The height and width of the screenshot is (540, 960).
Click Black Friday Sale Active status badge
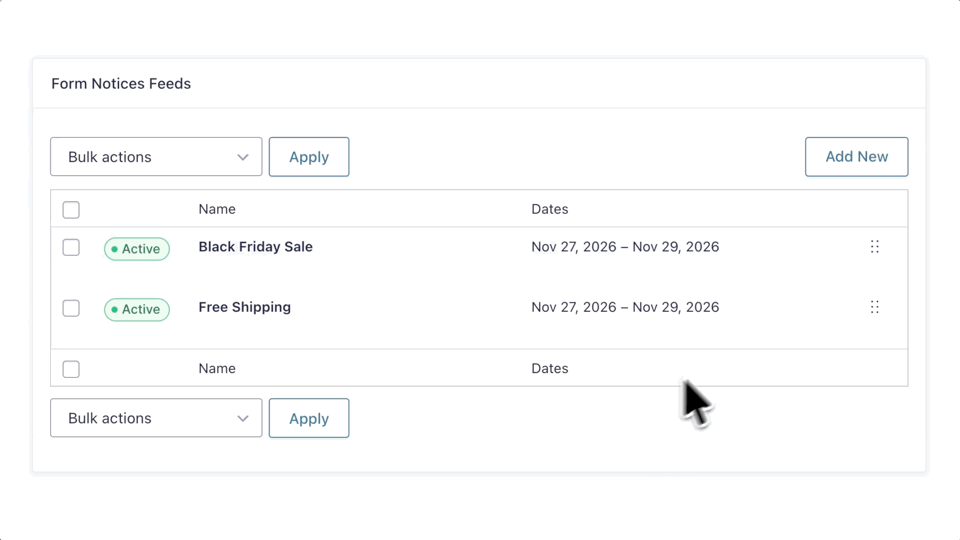[x=137, y=249]
